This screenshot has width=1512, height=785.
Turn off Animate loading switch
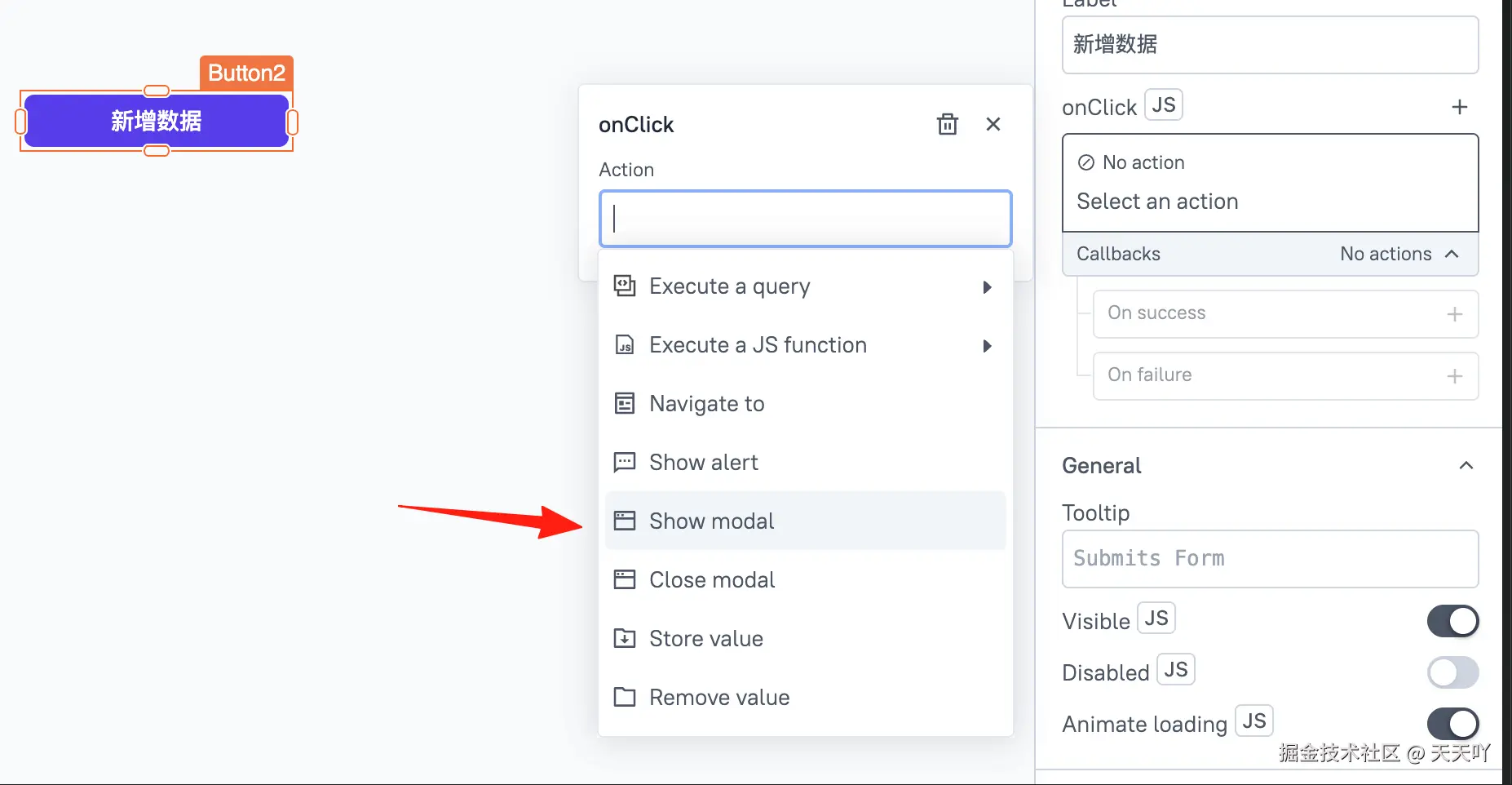click(1452, 724)
